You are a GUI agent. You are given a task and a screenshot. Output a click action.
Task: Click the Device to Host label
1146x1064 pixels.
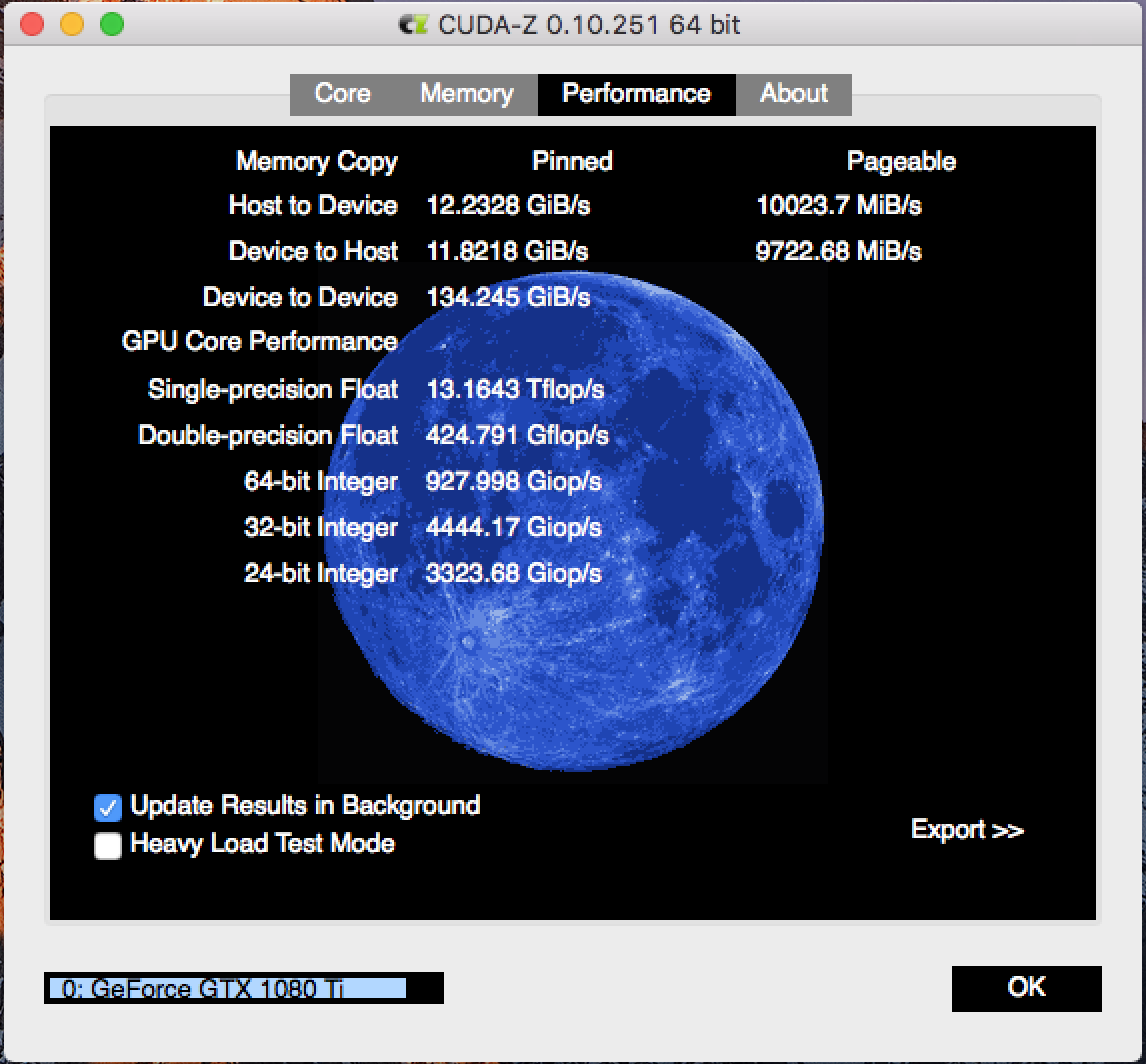tap(313, 251)
